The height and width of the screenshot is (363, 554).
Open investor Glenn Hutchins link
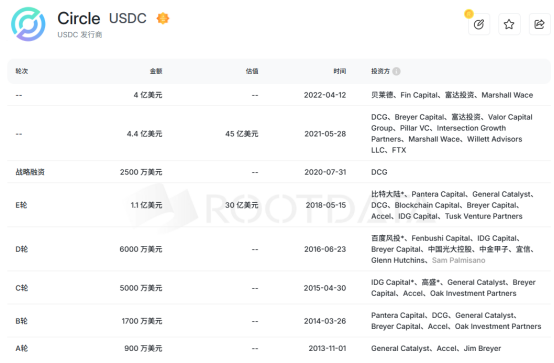tap(397, 260)
